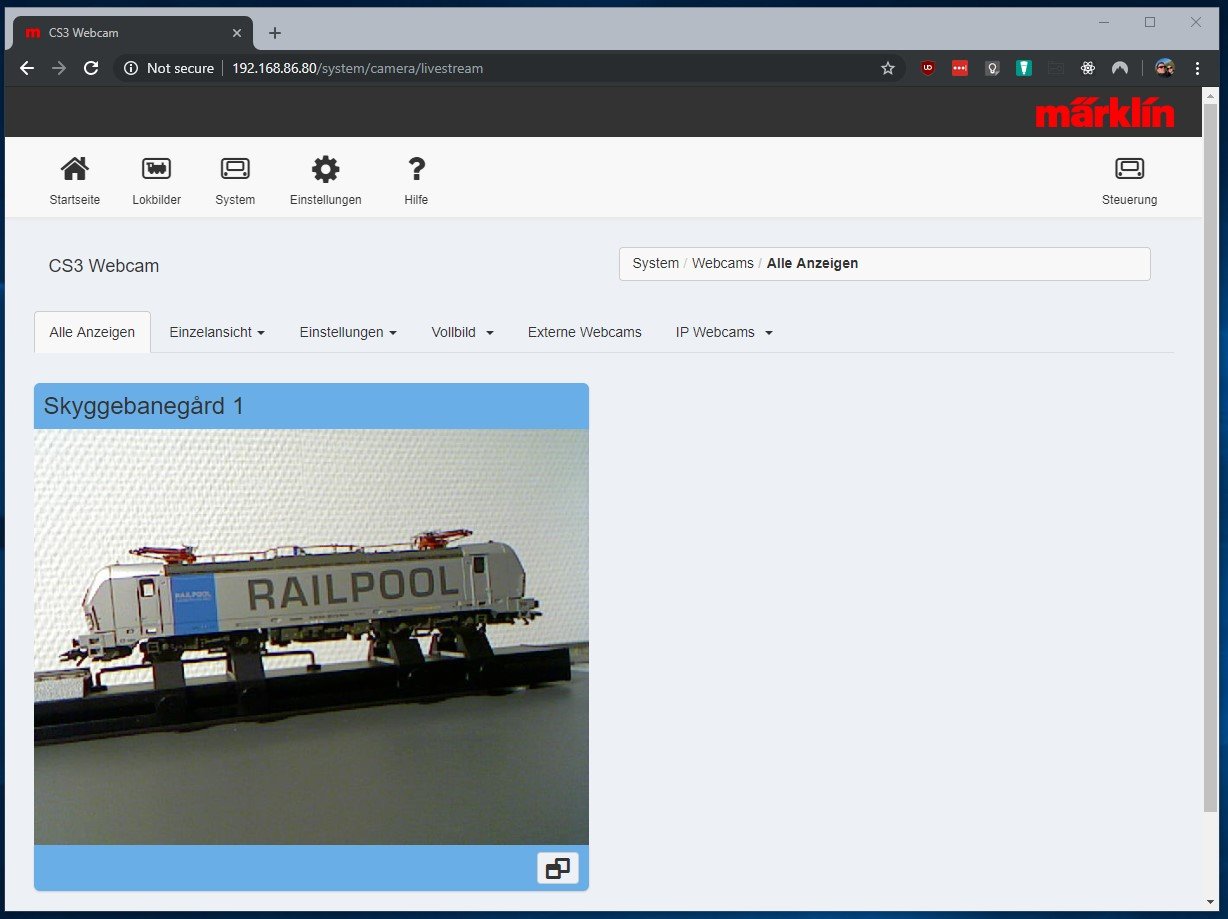Pop out Skyggebanegård 1 webcam window
This screenshot has width=1228, height=919.
pyautogui.click(x=557, y=868)
